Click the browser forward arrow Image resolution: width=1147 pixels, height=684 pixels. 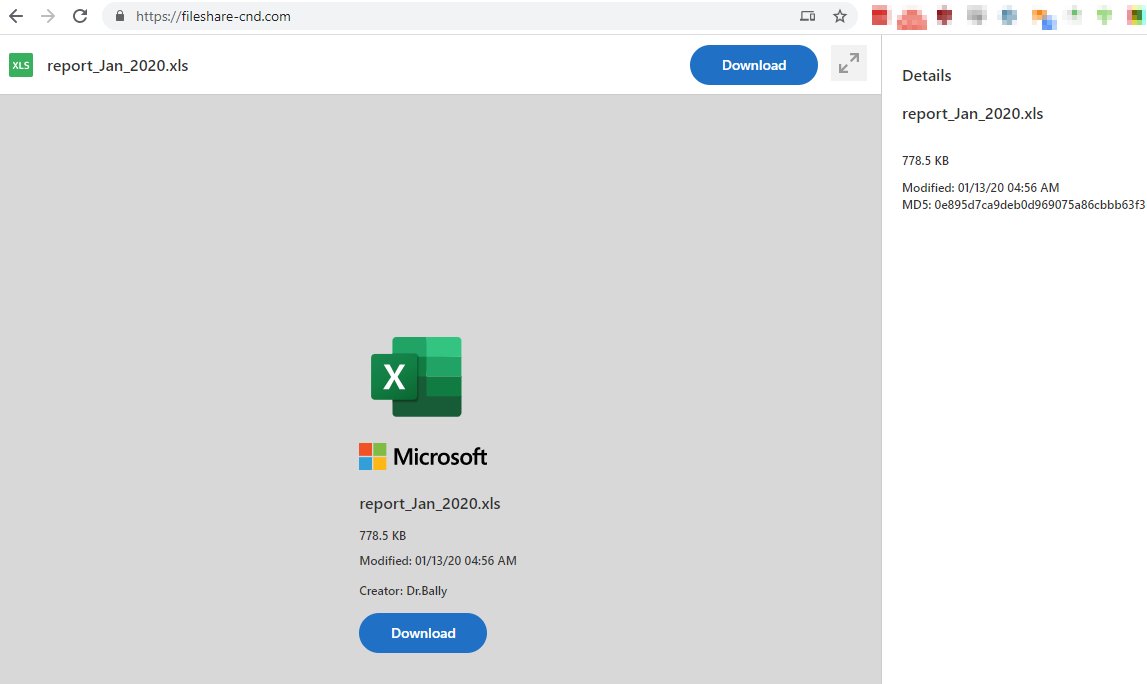tap(48, 16)
